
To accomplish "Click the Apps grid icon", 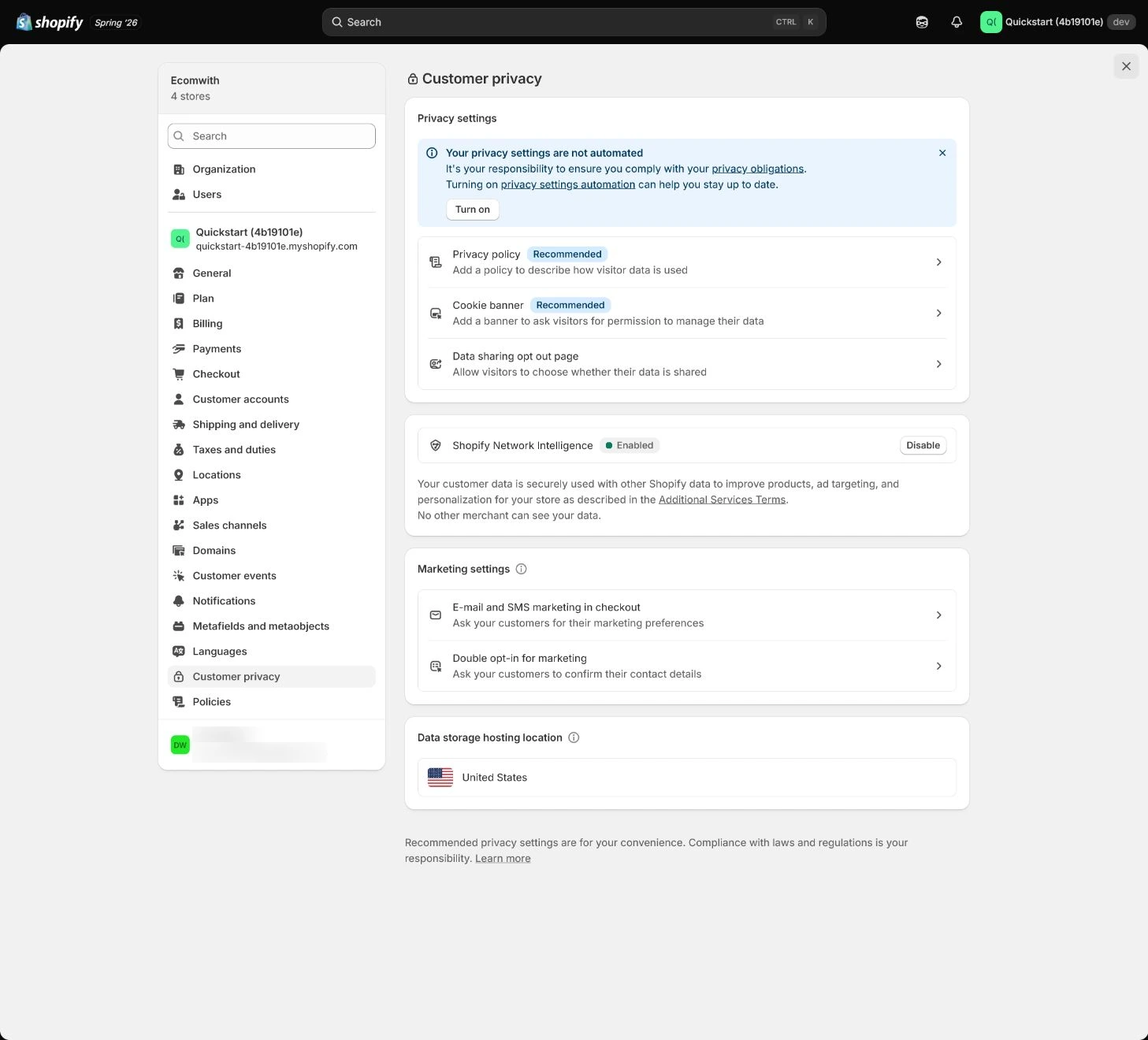I will click(179, 500).
